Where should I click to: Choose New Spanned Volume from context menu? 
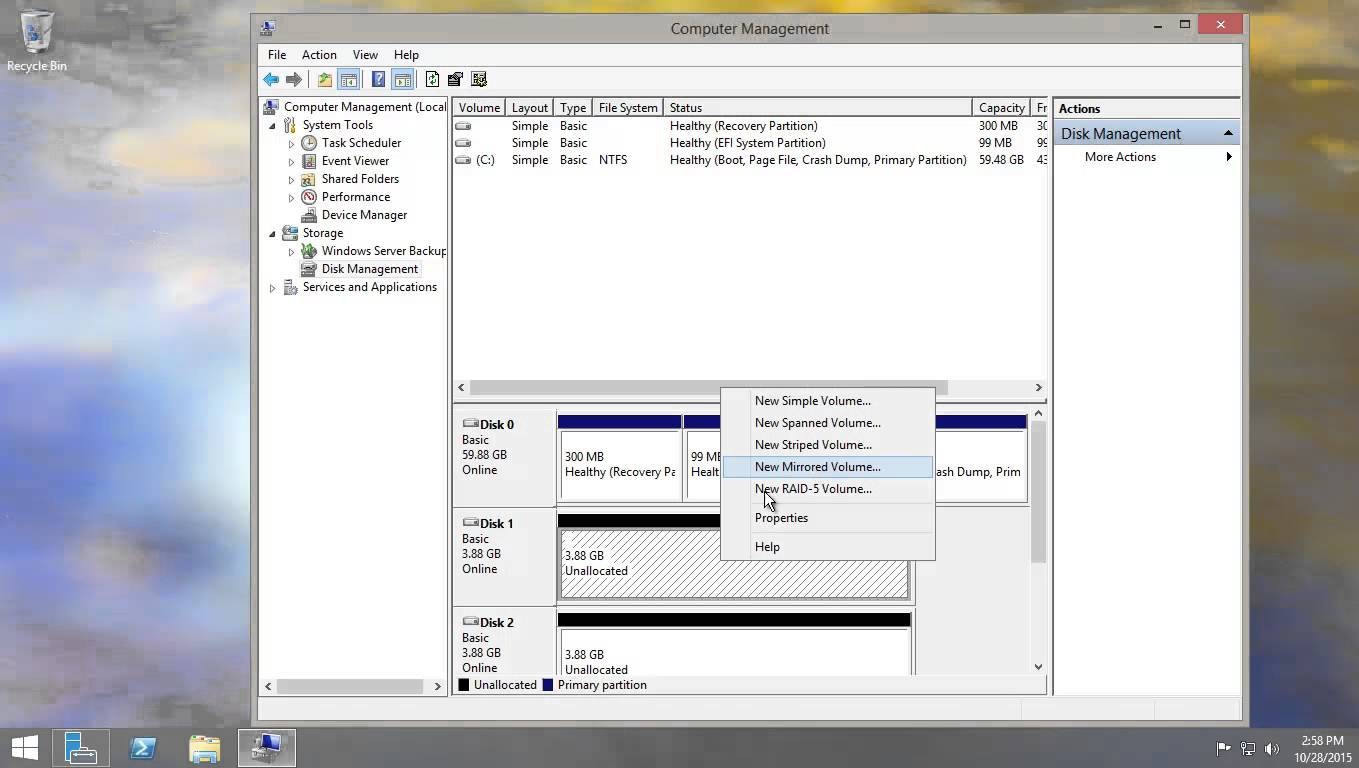(827, 423)
